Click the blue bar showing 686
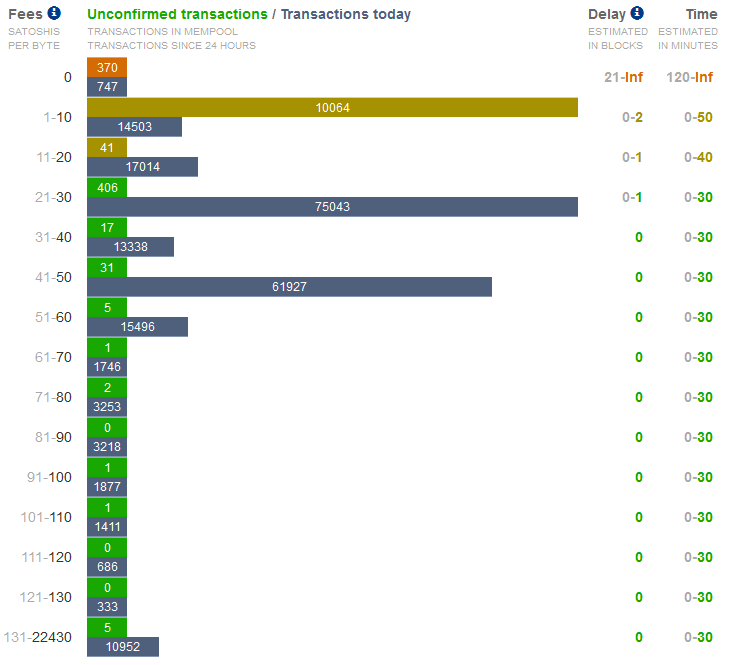 coord(107,566)
